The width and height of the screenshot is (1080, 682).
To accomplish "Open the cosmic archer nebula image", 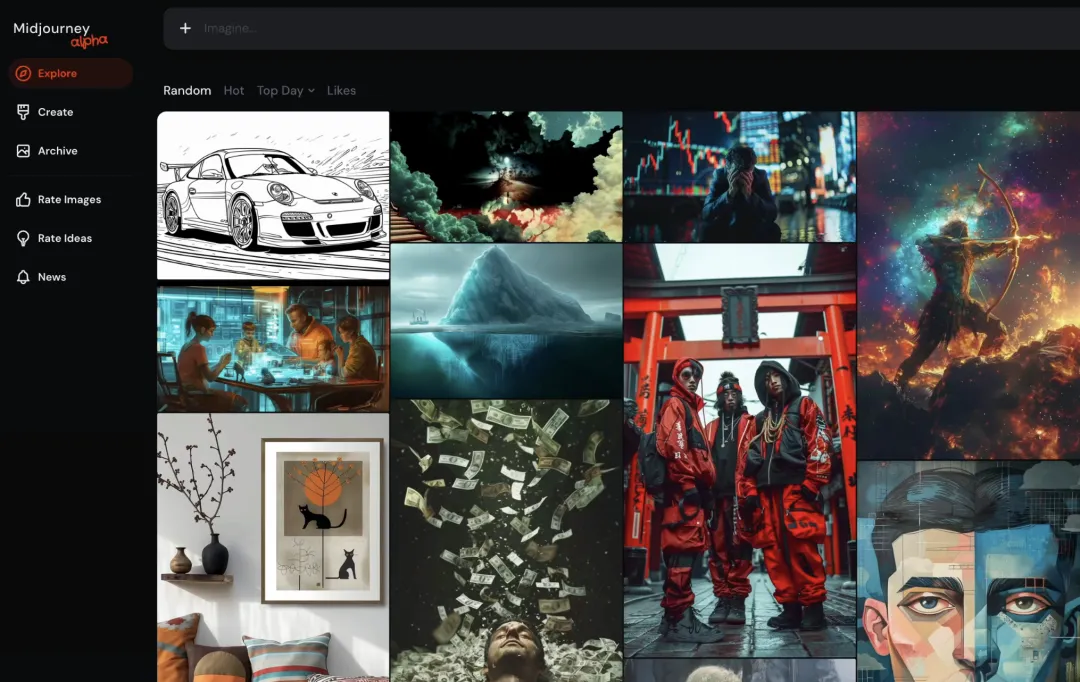I will pyautogui.click(x=968, y=285).
